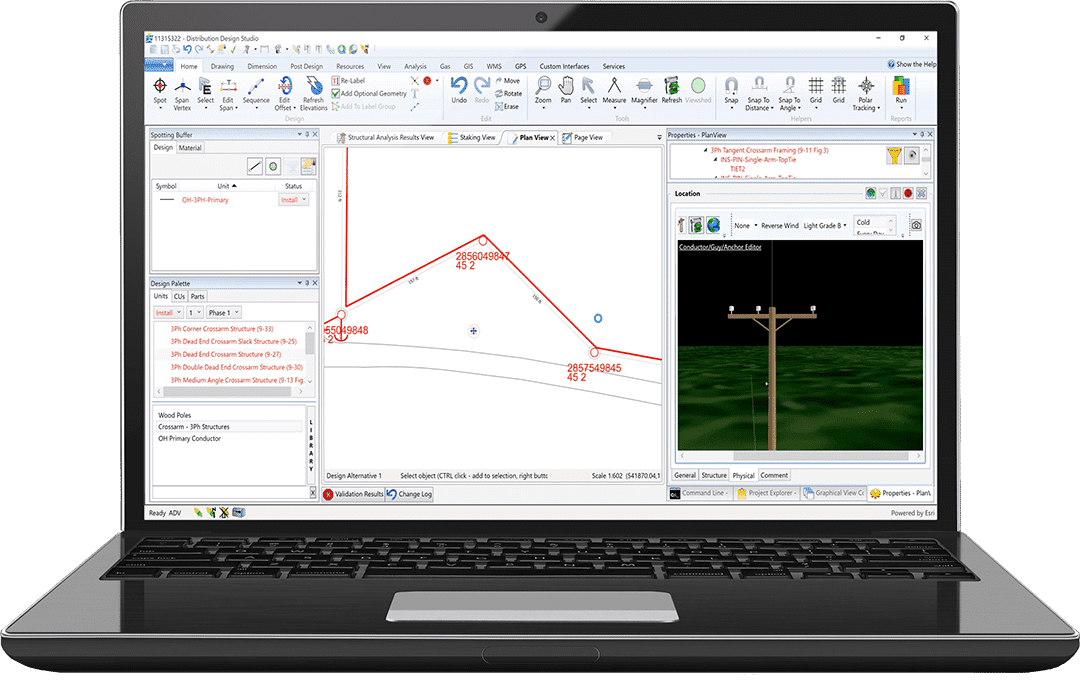Activate the Pan hand tool
The image size is (1080, 690).
pos(565,90)
